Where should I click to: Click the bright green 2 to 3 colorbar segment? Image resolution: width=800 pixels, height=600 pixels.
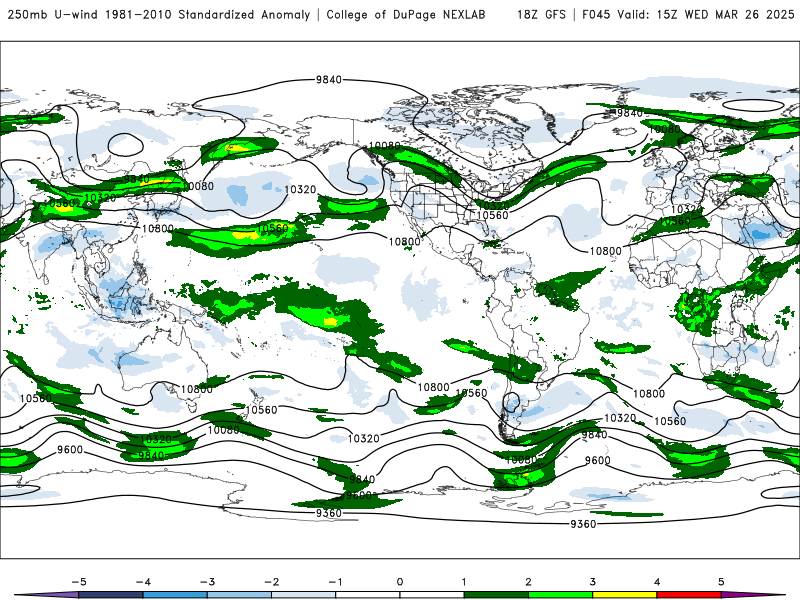click(561, 595)
